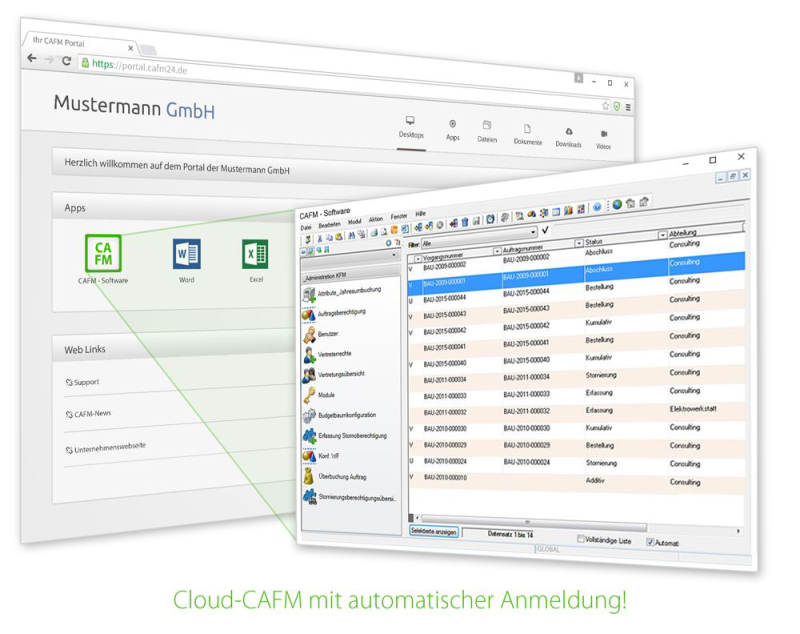Click the binoculars search toolbar icon

[352, 236]
